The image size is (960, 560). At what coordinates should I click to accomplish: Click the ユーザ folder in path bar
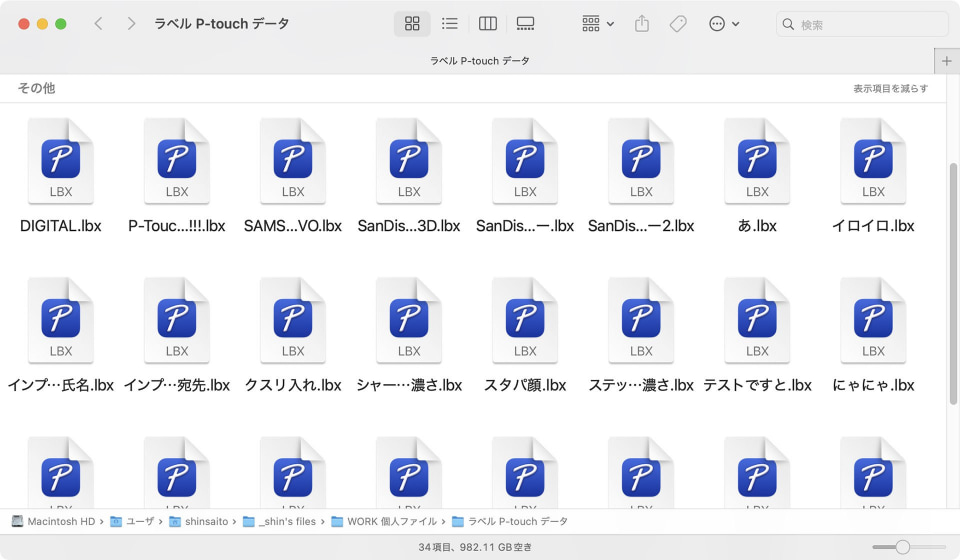[x=132, y=521]
